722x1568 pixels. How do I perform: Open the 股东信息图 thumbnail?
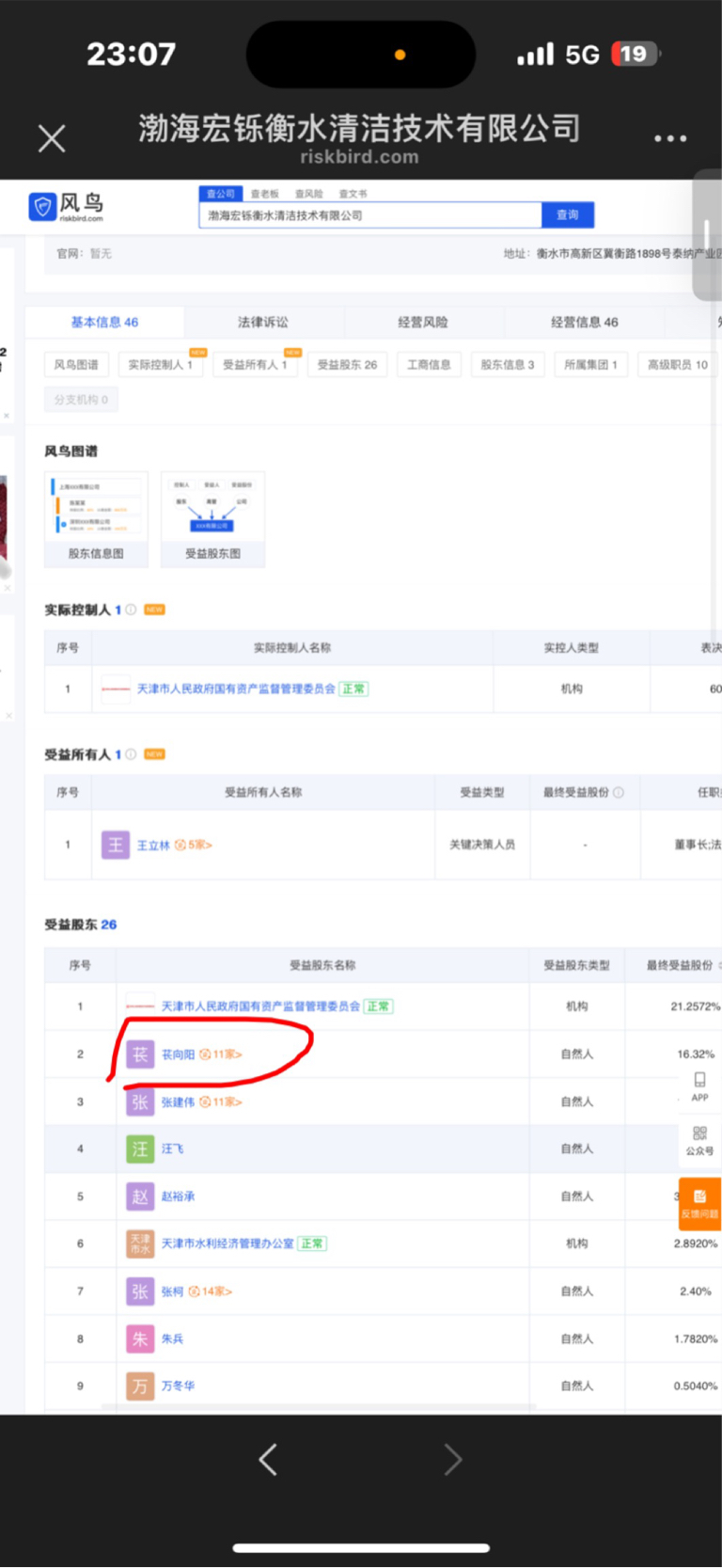tap(96, 519)
